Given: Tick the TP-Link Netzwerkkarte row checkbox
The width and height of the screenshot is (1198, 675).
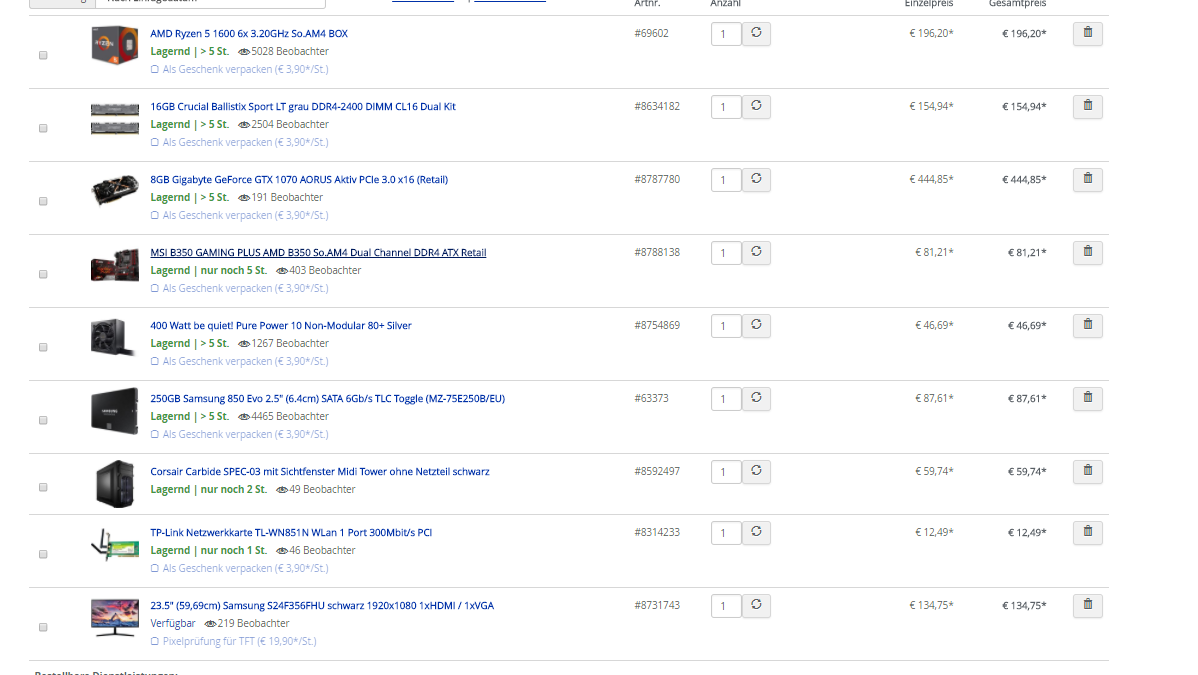Looking at the screenshot, I should [43, 554].
